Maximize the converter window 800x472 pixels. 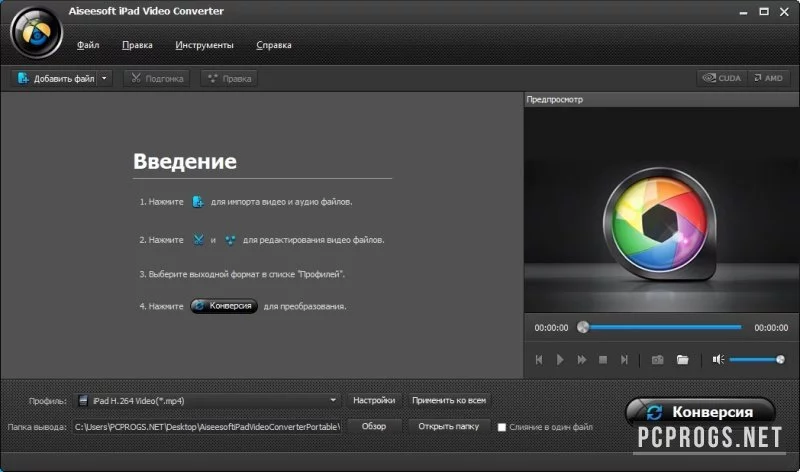click(x=764, y=11)
